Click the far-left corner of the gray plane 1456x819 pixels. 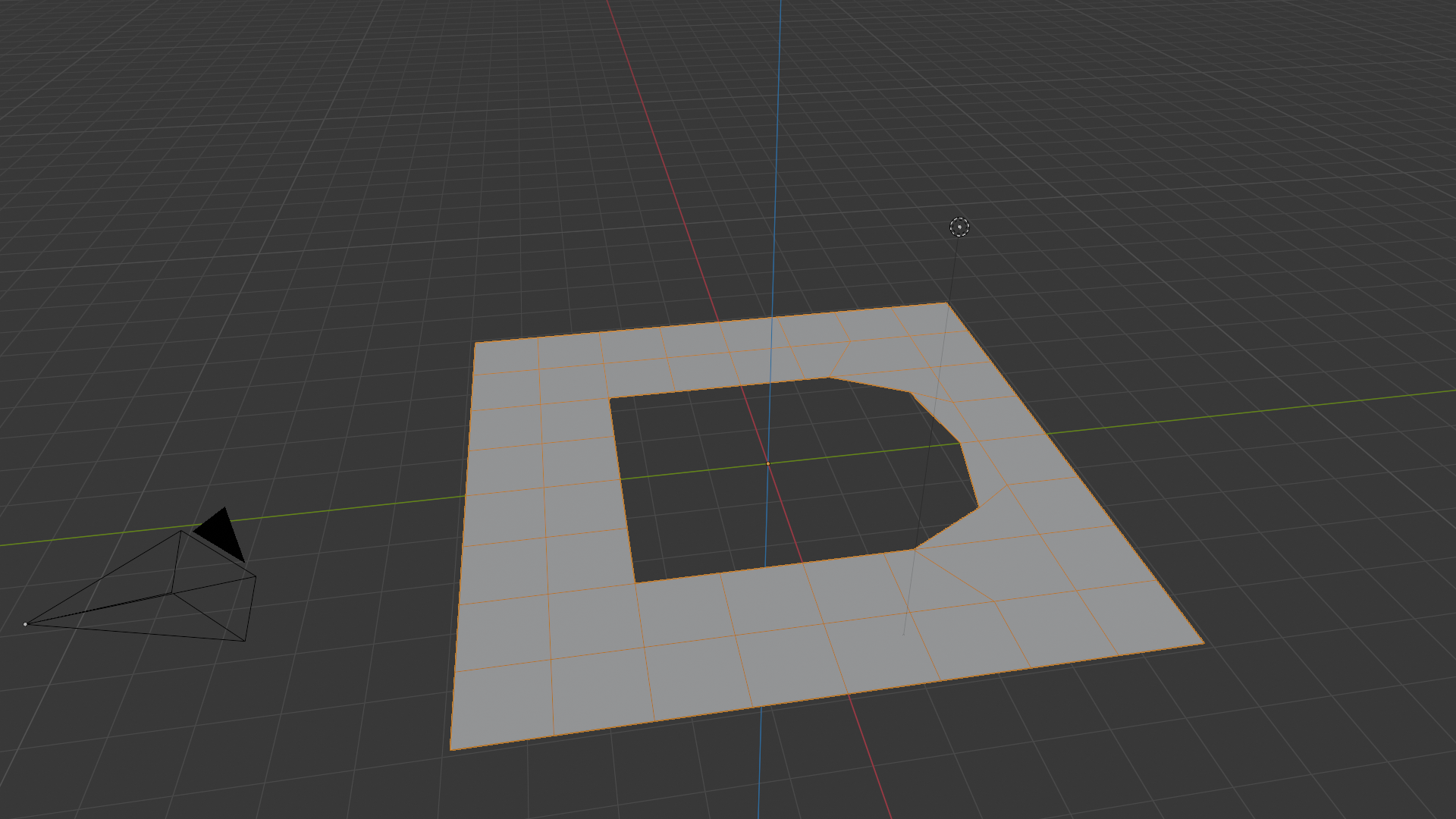[475, 343]
